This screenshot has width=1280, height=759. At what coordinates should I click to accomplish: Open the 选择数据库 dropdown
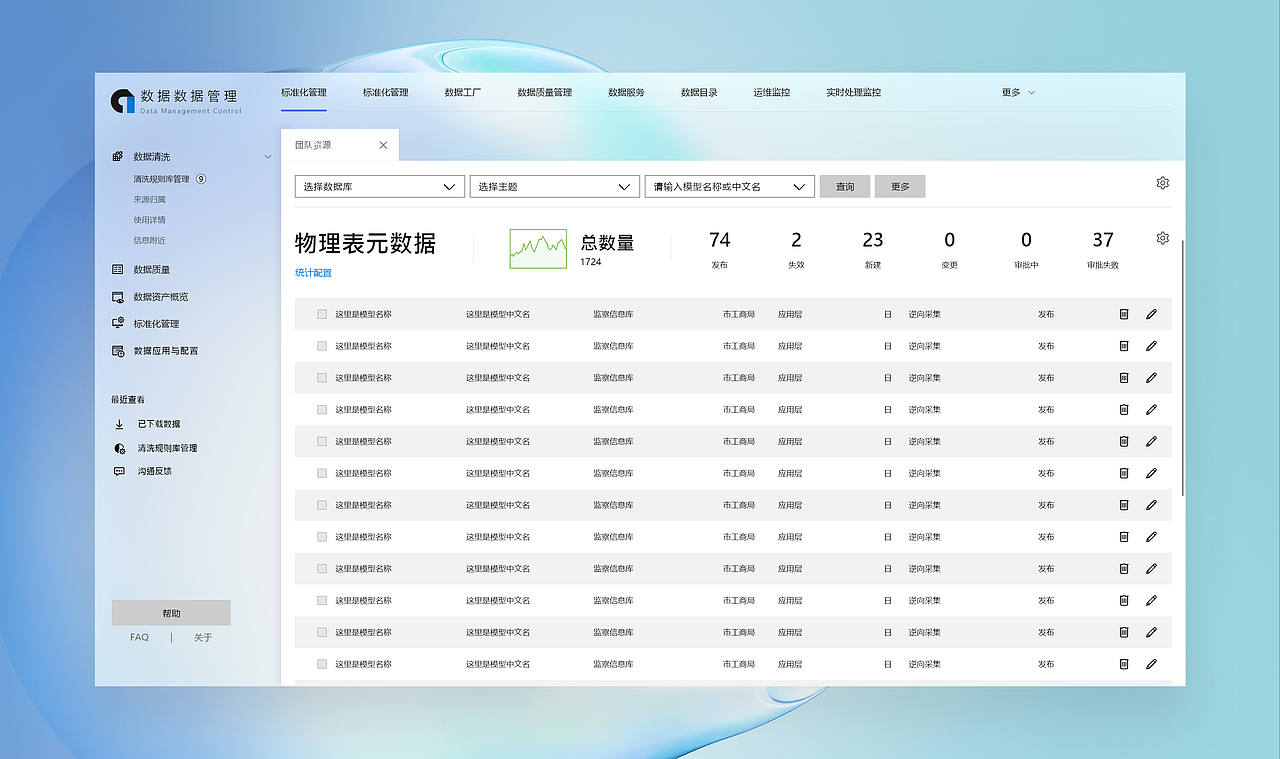(379, 186)
